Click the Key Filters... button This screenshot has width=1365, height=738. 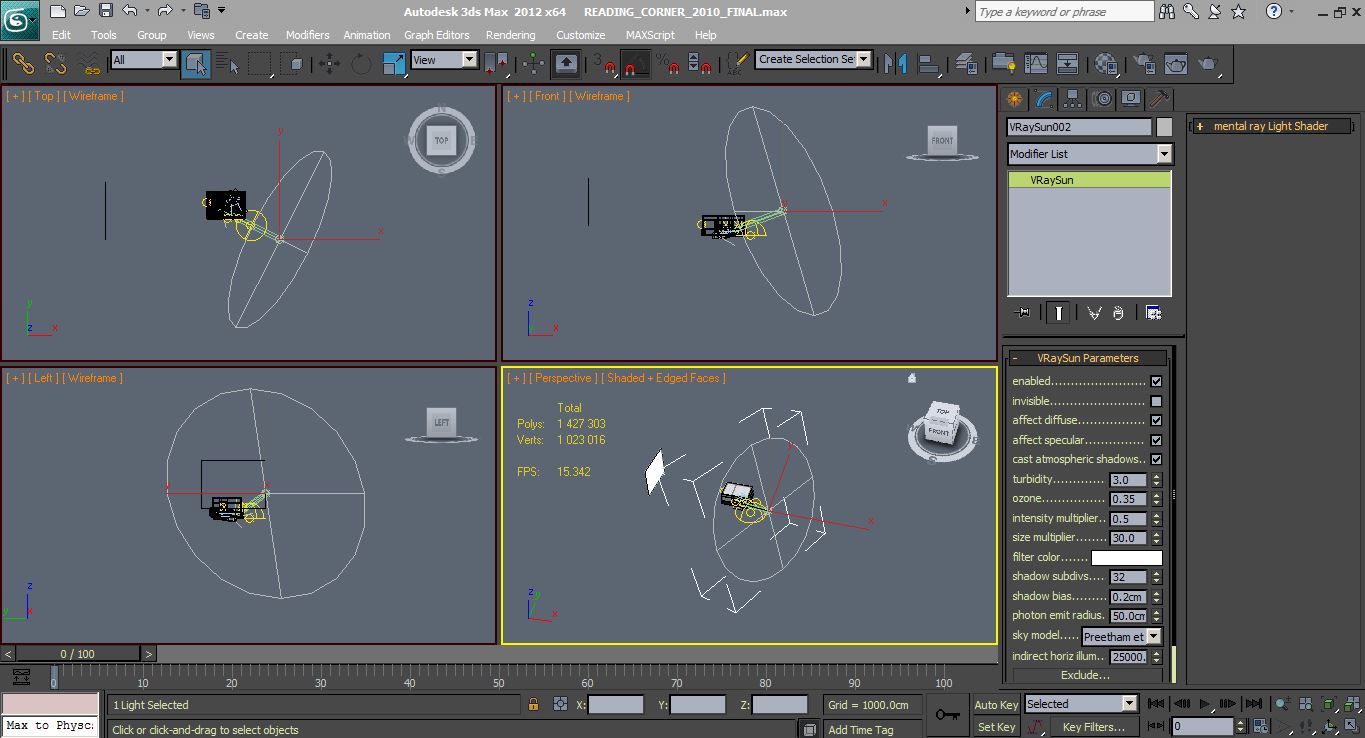(1094, 727)
